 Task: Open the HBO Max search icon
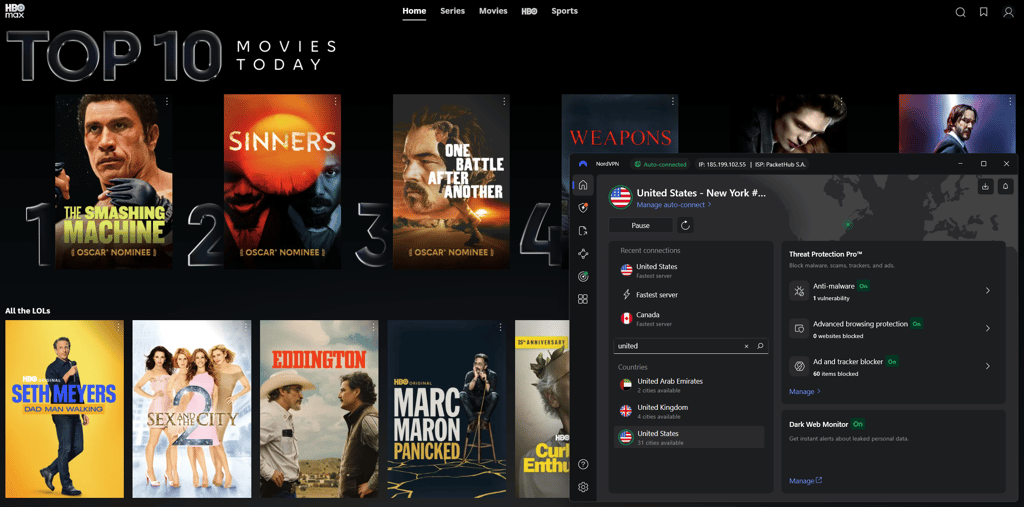[960, 12]
